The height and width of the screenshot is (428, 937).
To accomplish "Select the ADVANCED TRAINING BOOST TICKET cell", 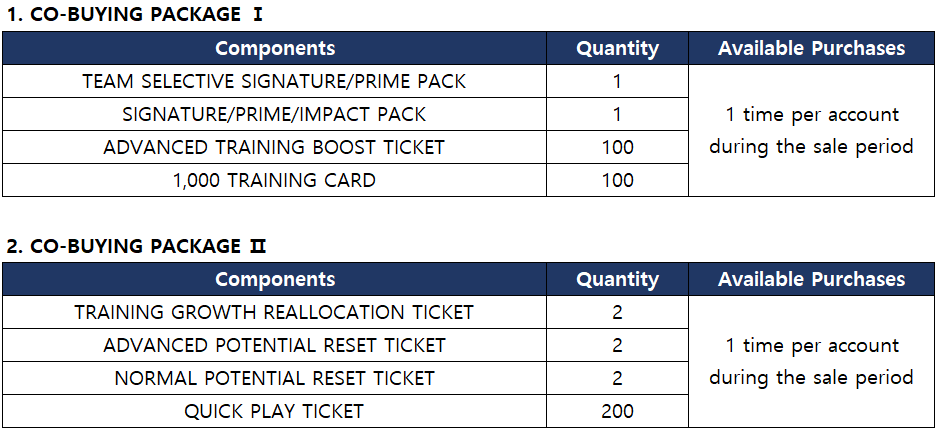I will tap(275, 147).
